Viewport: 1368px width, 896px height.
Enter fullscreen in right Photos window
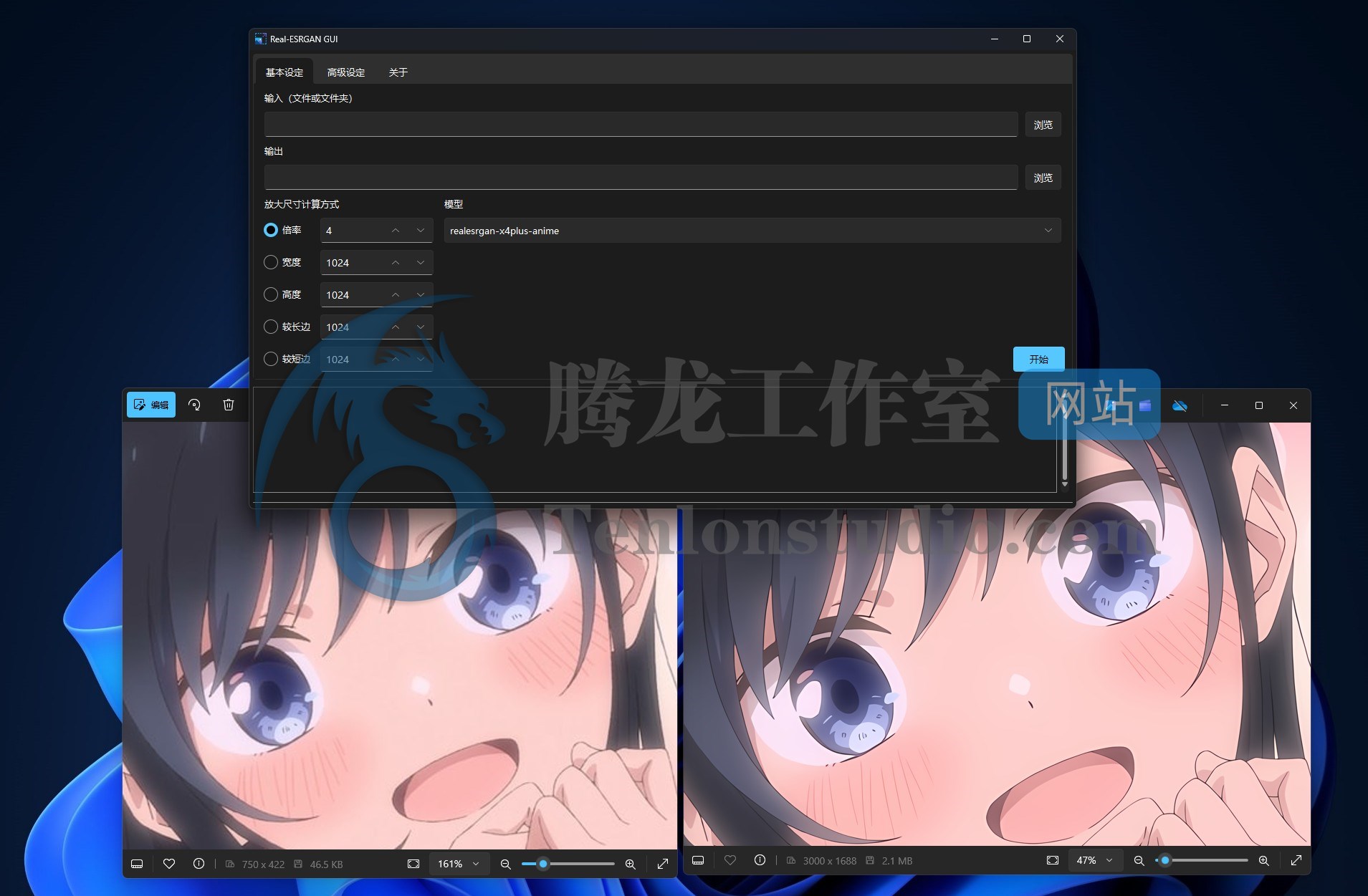[1296, 860]
